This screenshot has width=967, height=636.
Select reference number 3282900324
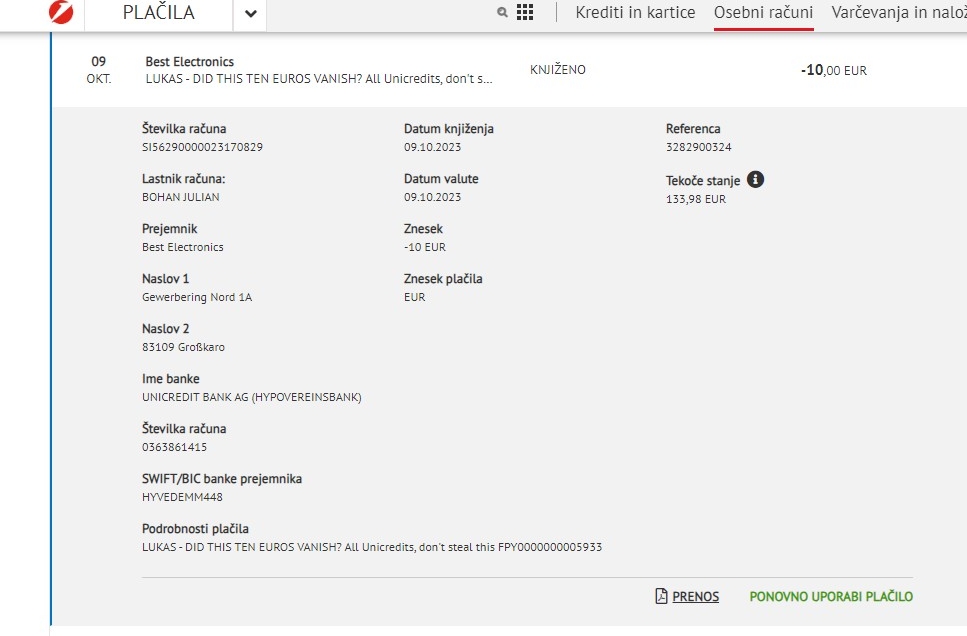[699, 147]
